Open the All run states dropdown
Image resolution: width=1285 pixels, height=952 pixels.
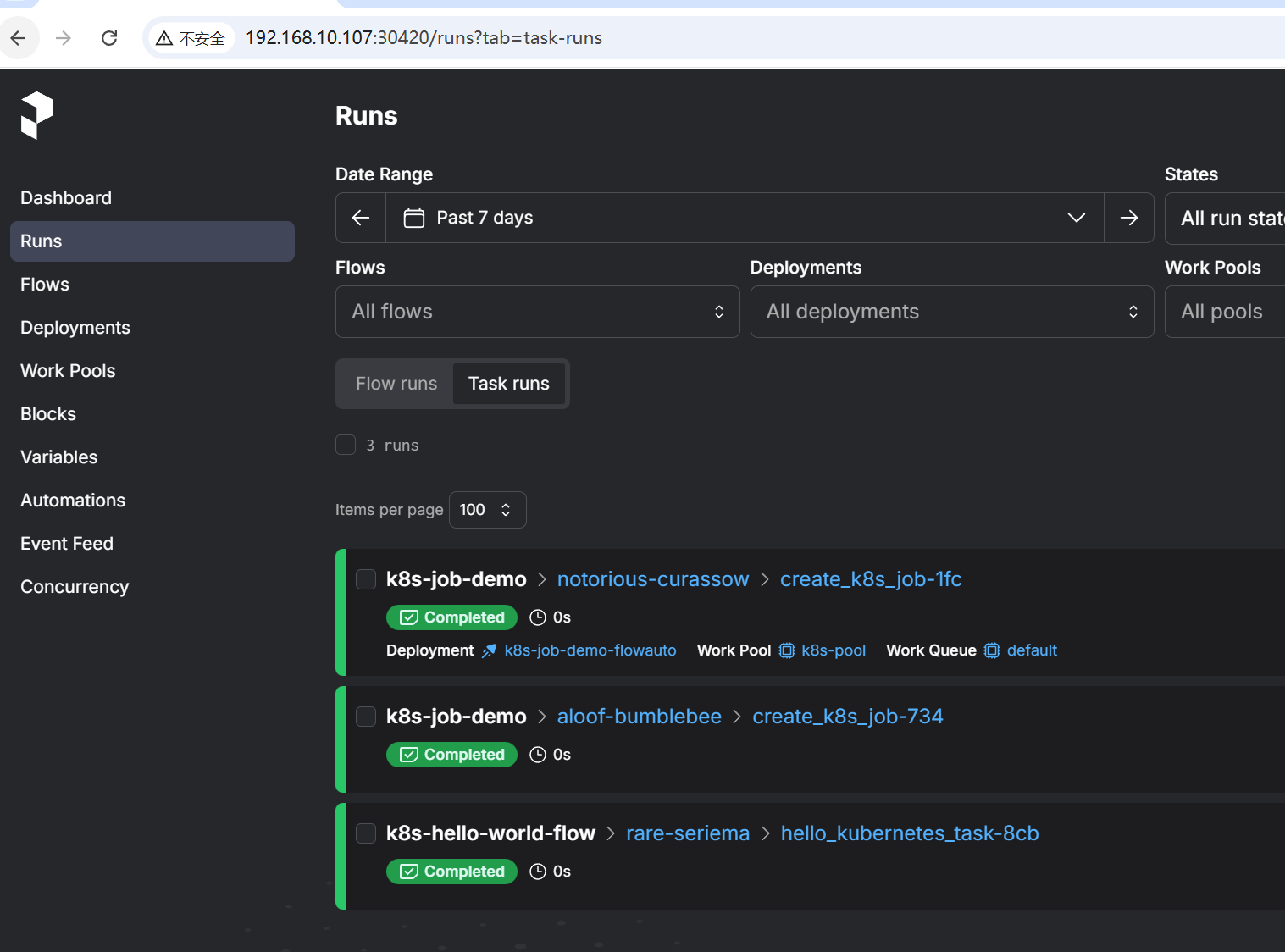click(x=1225, y=218)
